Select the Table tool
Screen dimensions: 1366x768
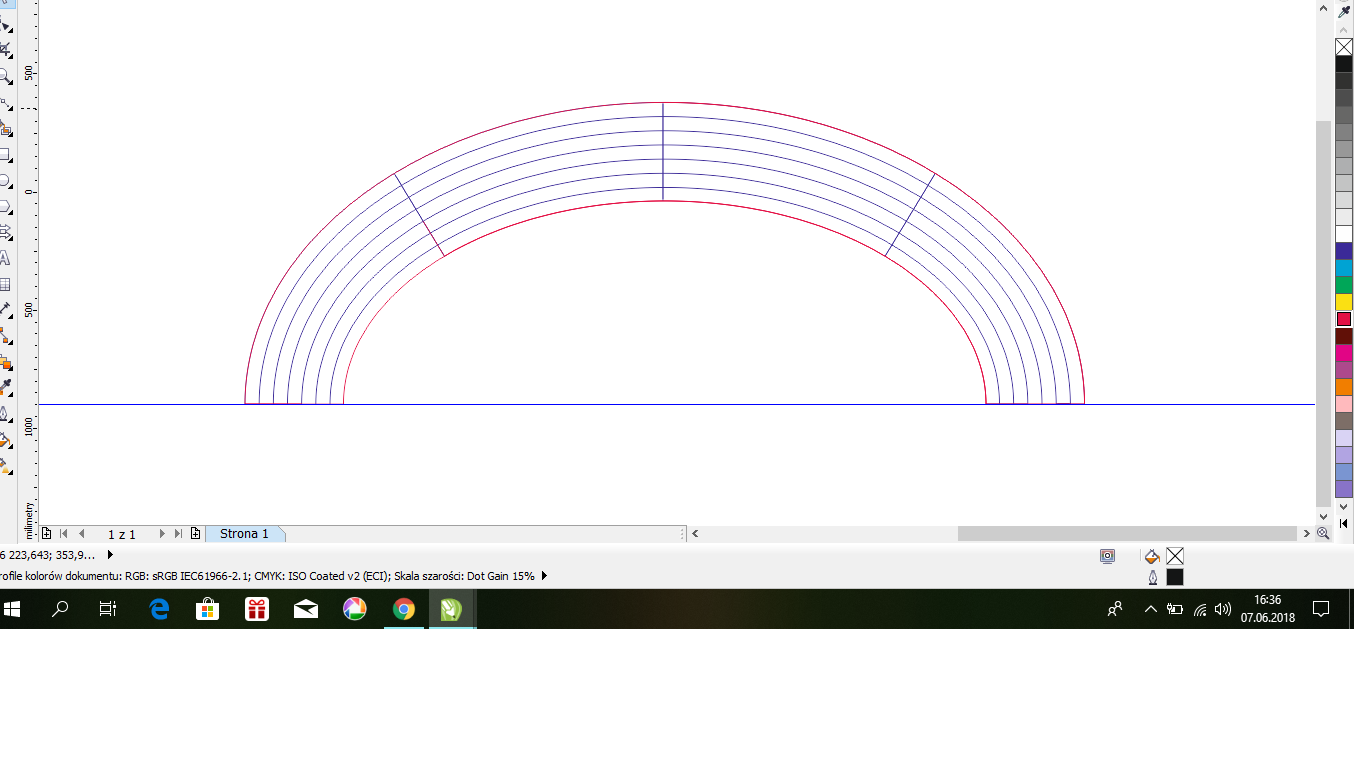tap(5, 284)
